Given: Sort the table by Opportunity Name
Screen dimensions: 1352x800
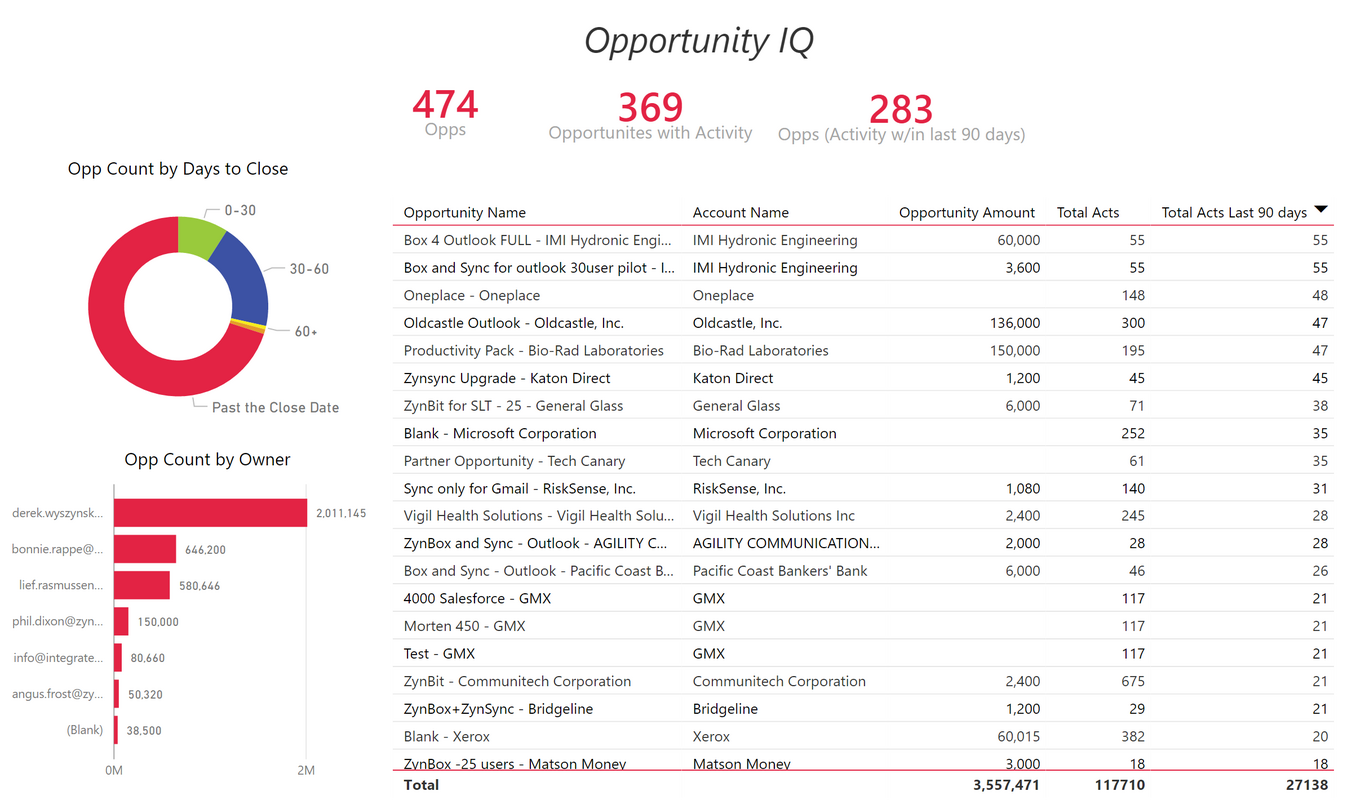Looking at the screenshot, I should click(x=465, y=212).
